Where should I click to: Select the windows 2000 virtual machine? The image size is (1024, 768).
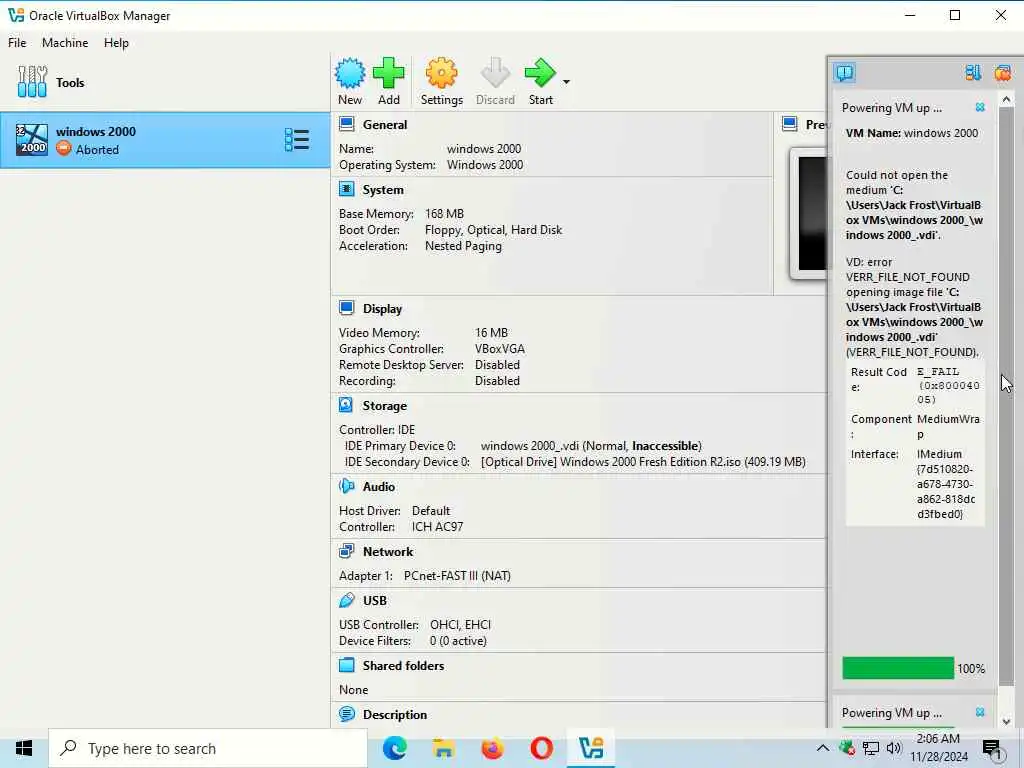point(165,140)
